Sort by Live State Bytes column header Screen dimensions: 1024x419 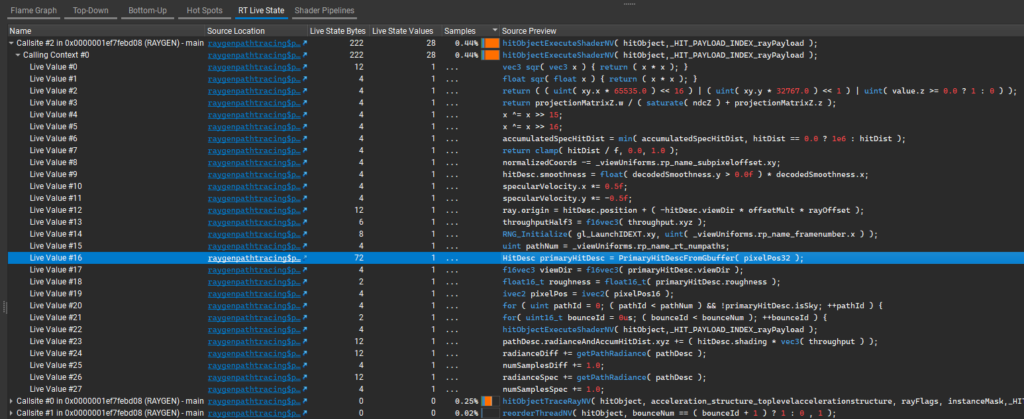tap(338, 31)
